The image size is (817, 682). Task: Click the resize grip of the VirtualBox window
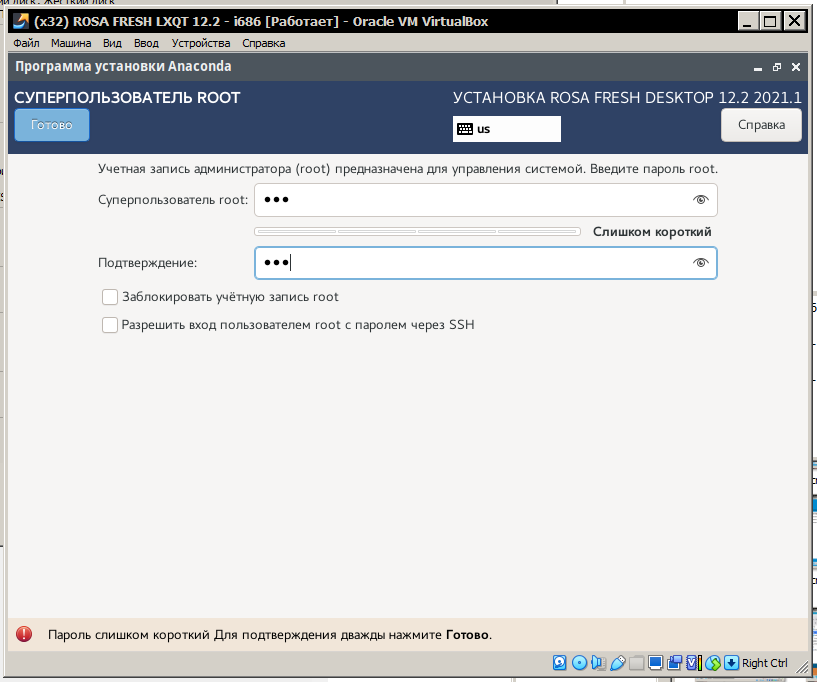click(801, 666)
